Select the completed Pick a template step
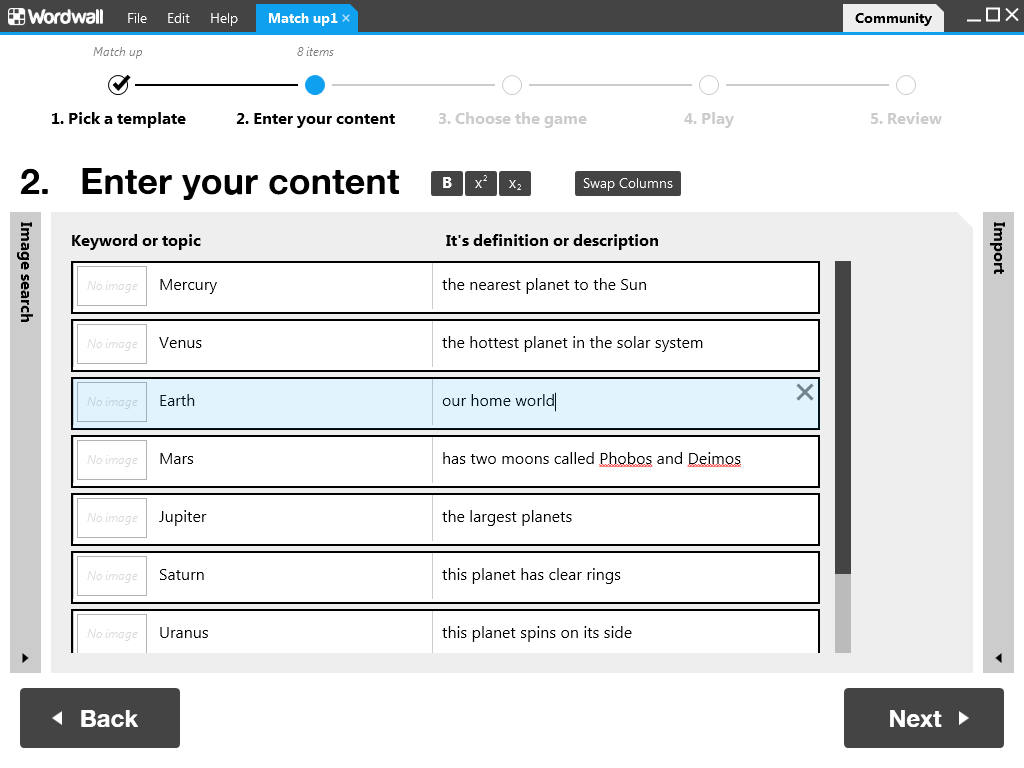Image resolution: width=1024 pixels, height=768 pixels. [119, 85]
